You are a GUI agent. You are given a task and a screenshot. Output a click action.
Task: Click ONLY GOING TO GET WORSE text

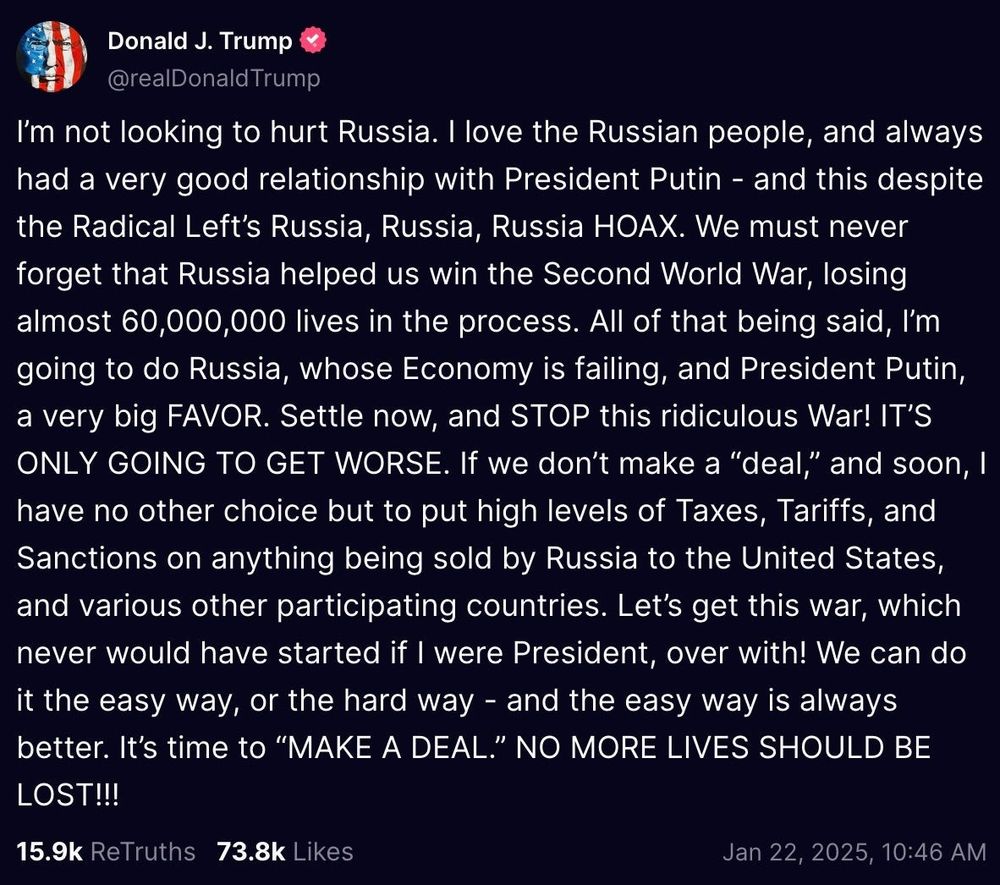230,464
